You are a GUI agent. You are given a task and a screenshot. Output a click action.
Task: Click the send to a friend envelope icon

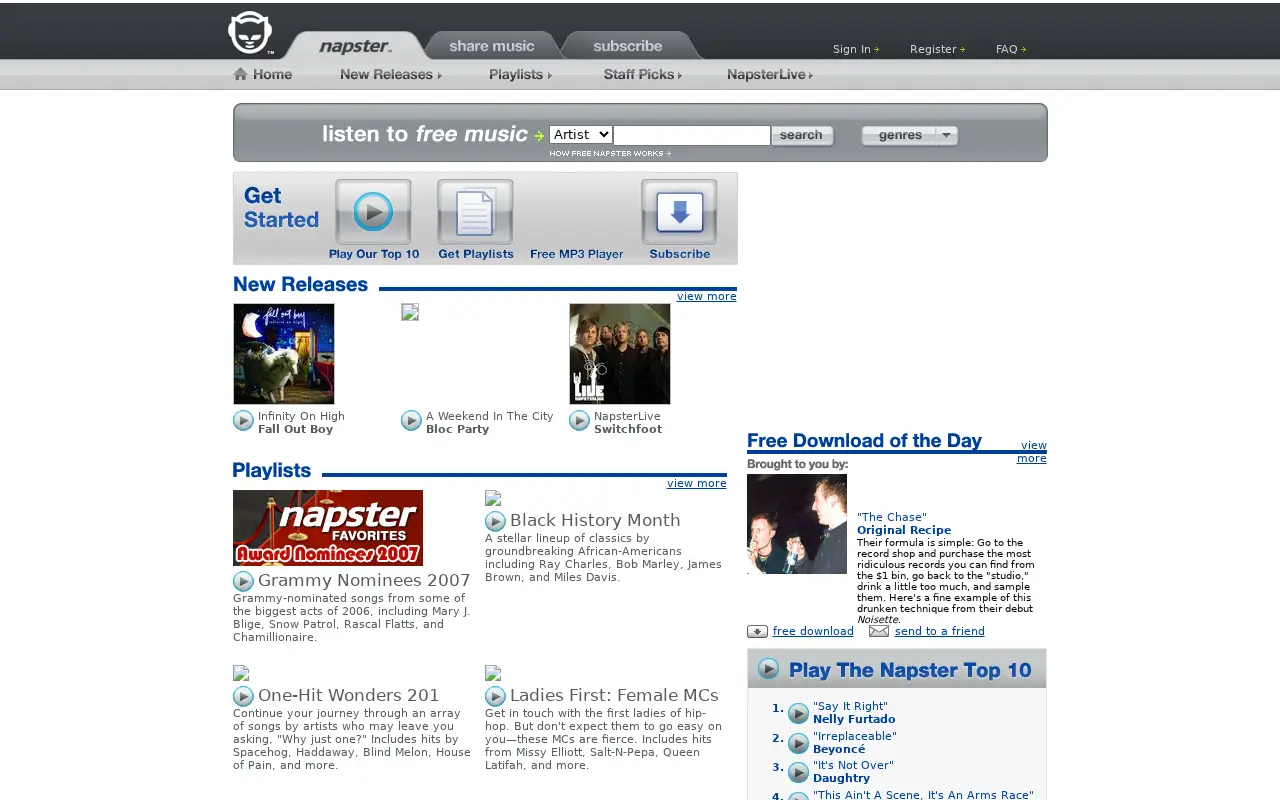point(879,631)
